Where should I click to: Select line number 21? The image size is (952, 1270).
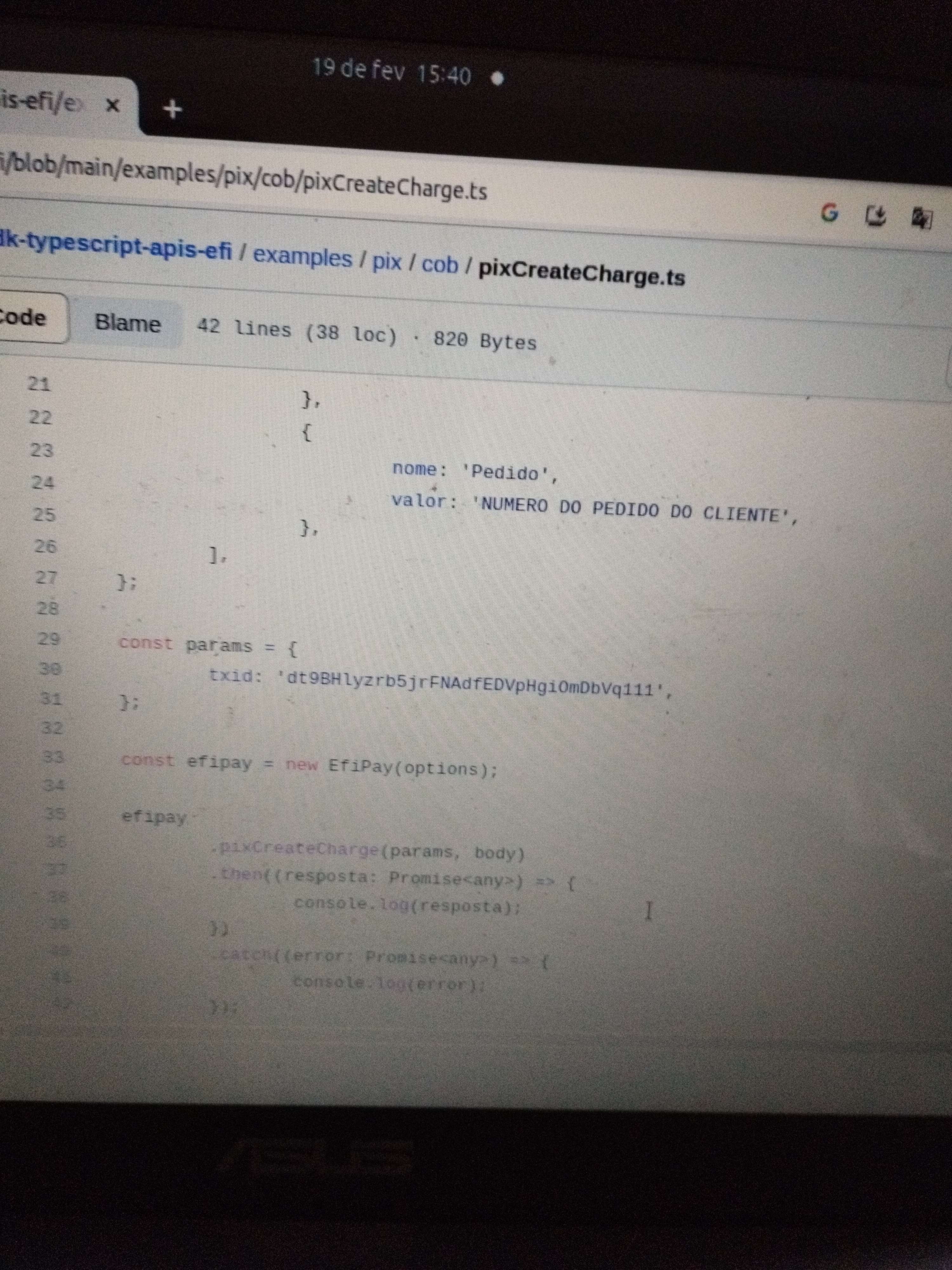[x=39, y=384]
